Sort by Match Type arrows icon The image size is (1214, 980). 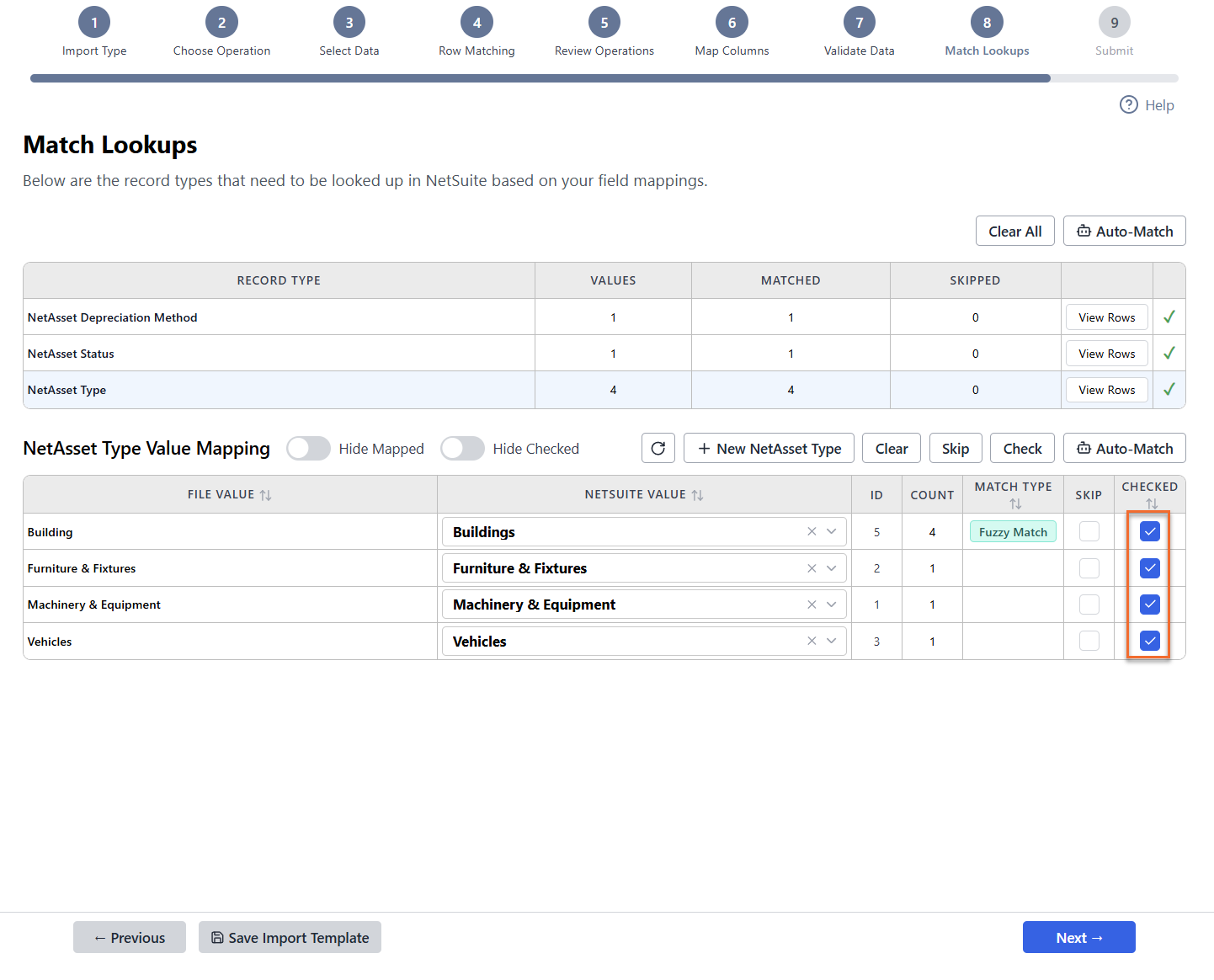[x=1015, y=503]
